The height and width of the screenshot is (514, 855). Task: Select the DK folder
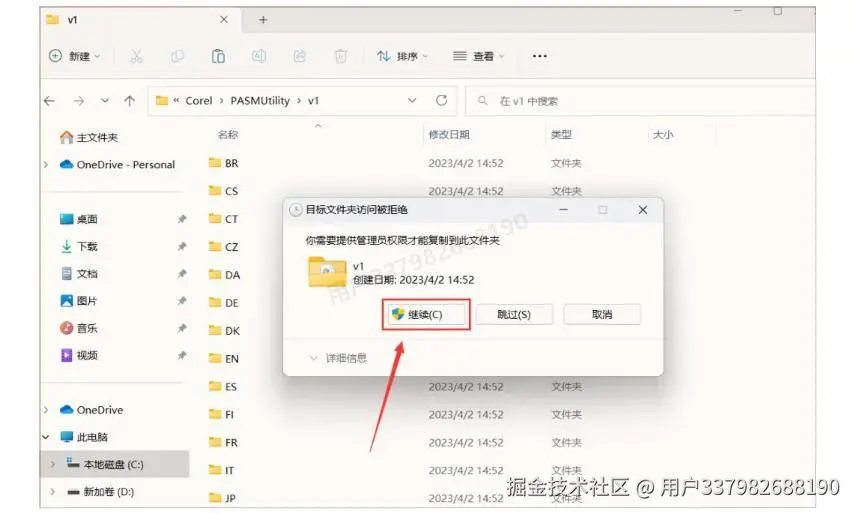pyautogui.click(x=224, y=331)
